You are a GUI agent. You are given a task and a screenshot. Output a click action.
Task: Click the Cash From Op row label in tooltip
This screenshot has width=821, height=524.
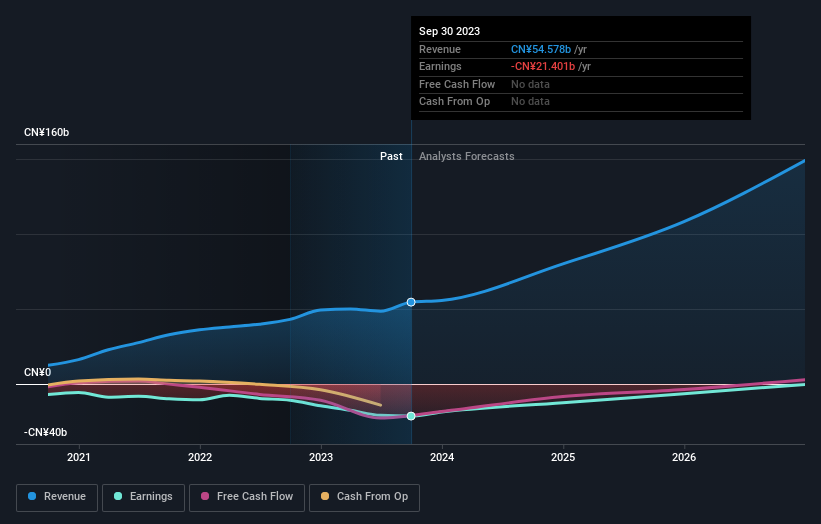[454, 102]
